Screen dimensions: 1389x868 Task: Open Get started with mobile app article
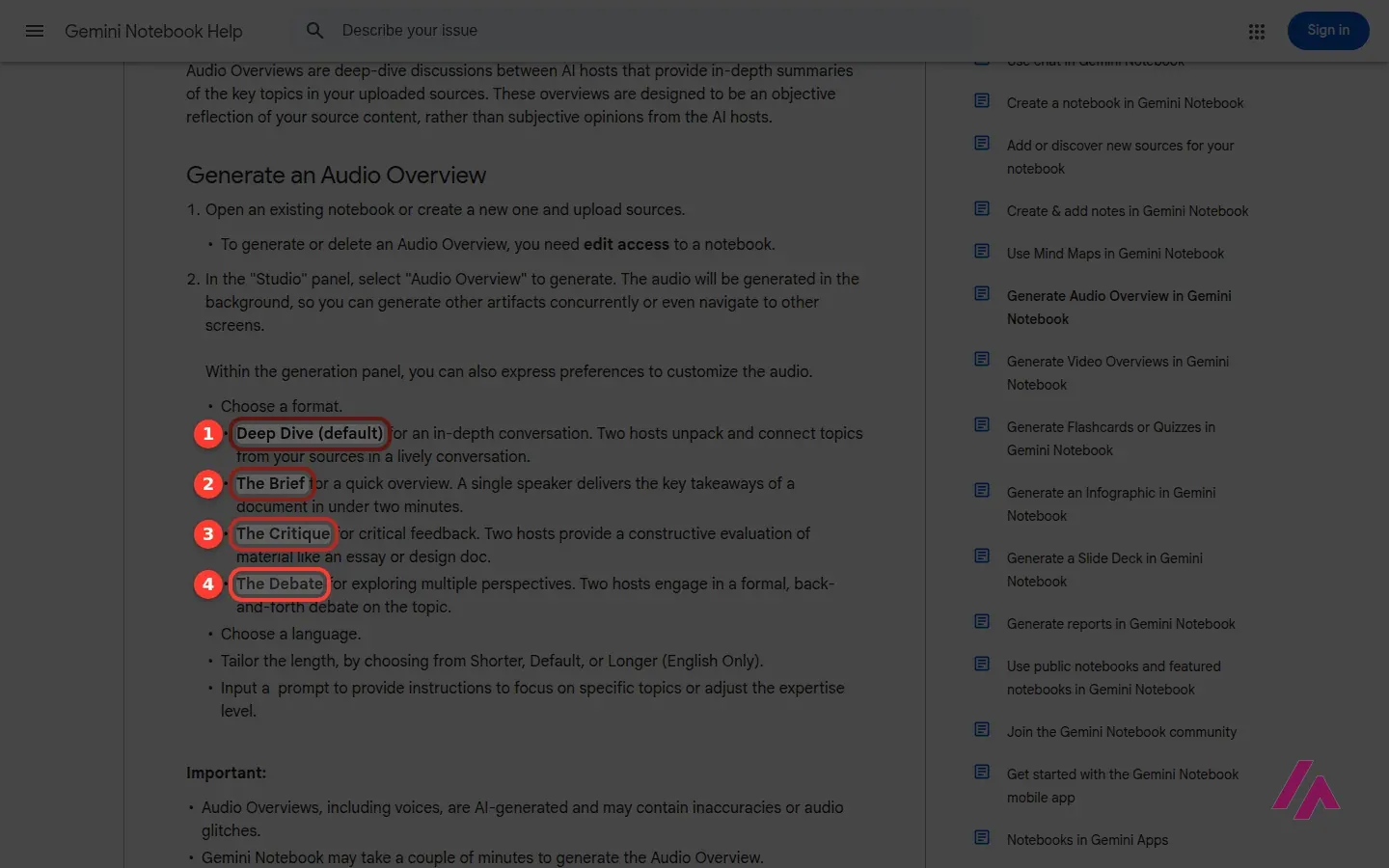[1123, 786]
